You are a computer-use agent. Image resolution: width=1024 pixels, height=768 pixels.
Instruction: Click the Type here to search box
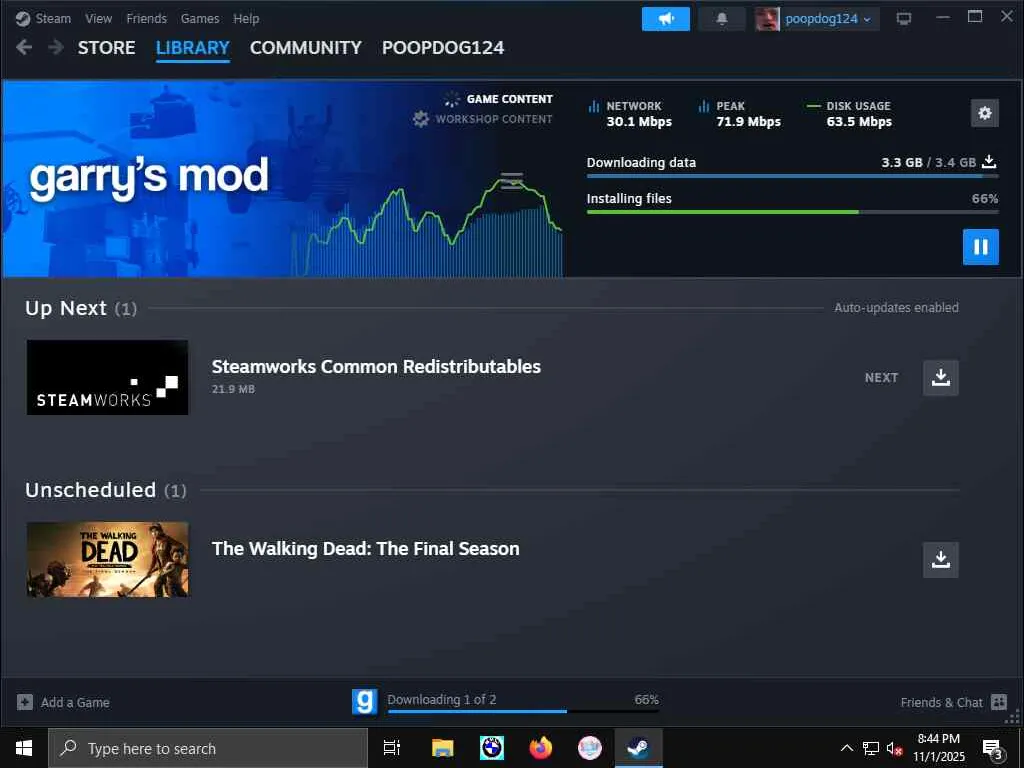(208, 748)
